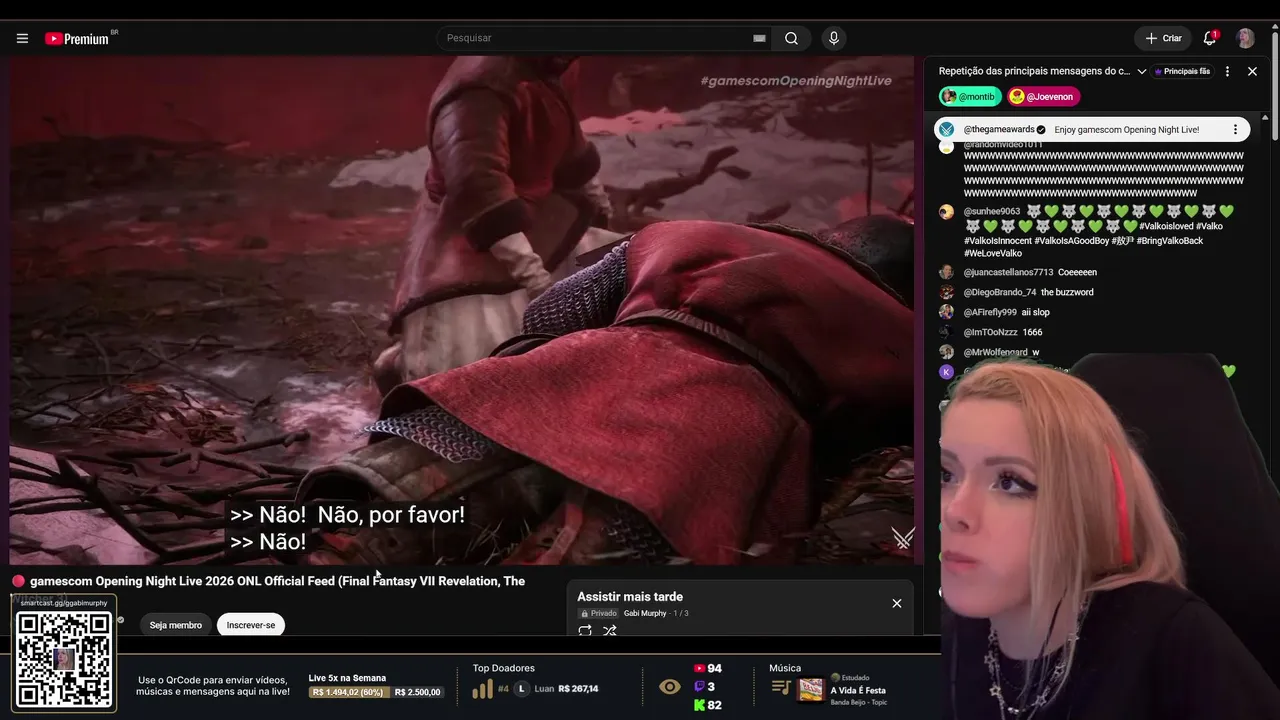Open the on-screen keyboard in search bar
Viewport: 1280px width, 720px height.
pyautogui.click(x=759, y=38)
